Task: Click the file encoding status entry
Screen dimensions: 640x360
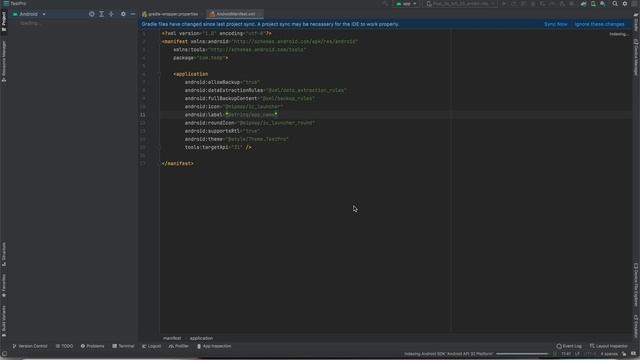Action: (x=590, y=354)
